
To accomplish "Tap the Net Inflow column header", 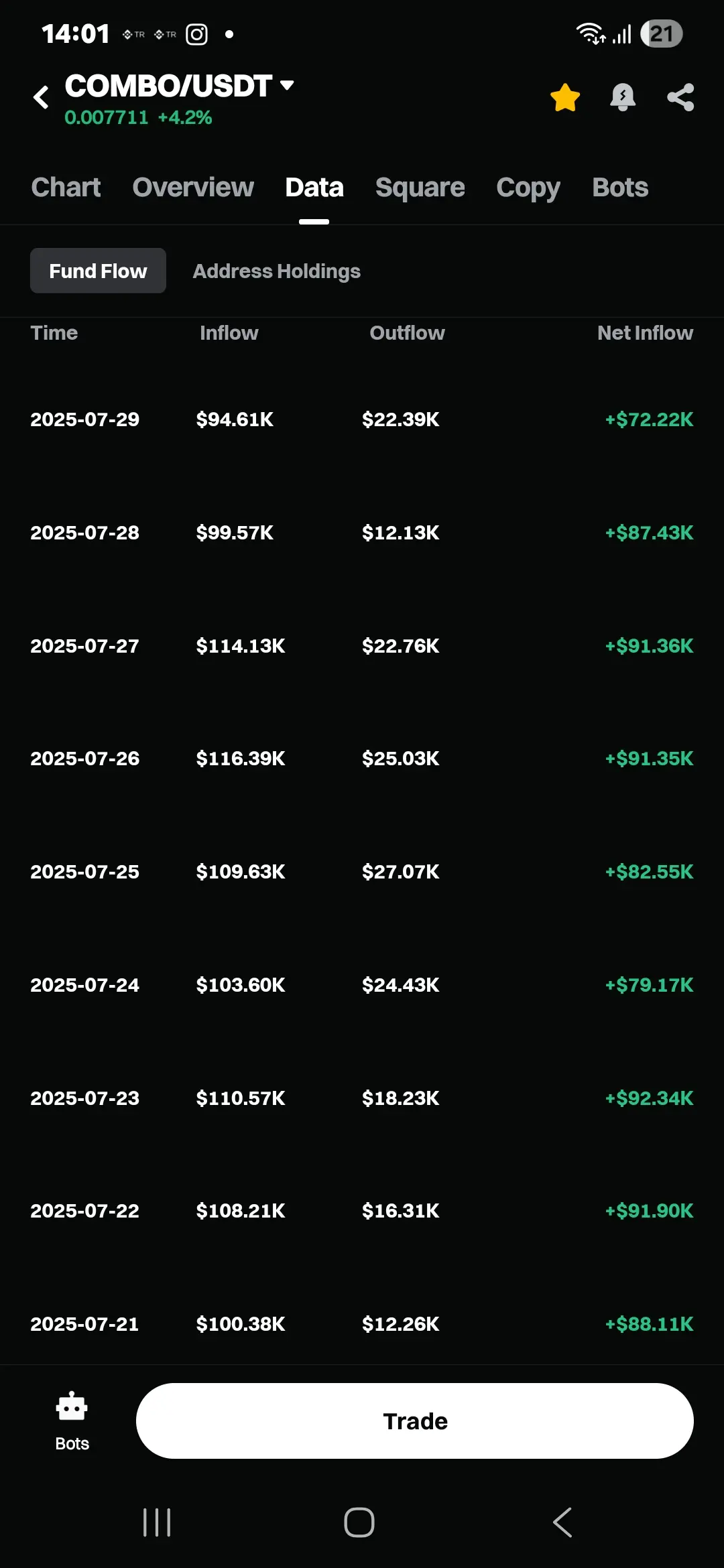I will (x=645, y=333).
